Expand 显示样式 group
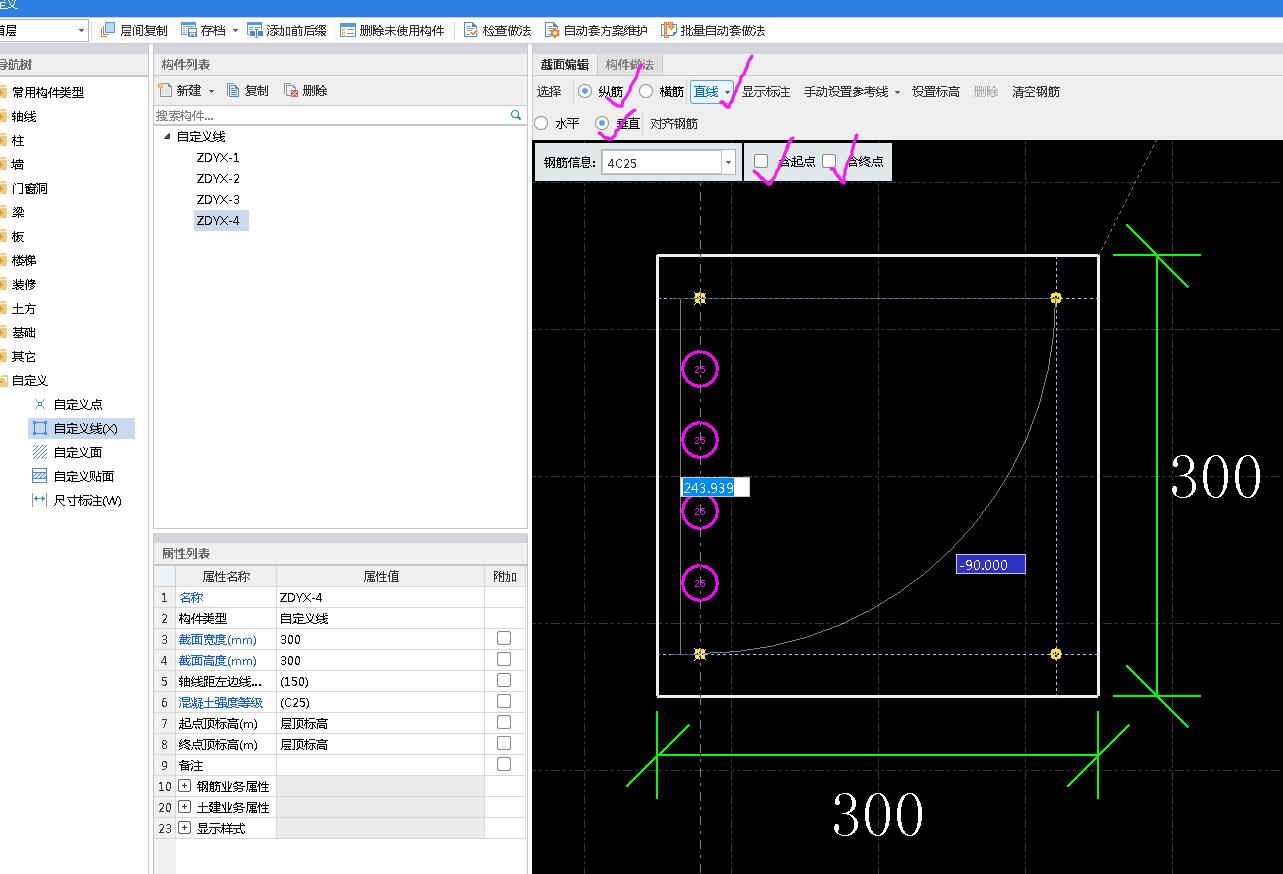Viewport: 1283px width, 874px height. [x=184, y=828]
